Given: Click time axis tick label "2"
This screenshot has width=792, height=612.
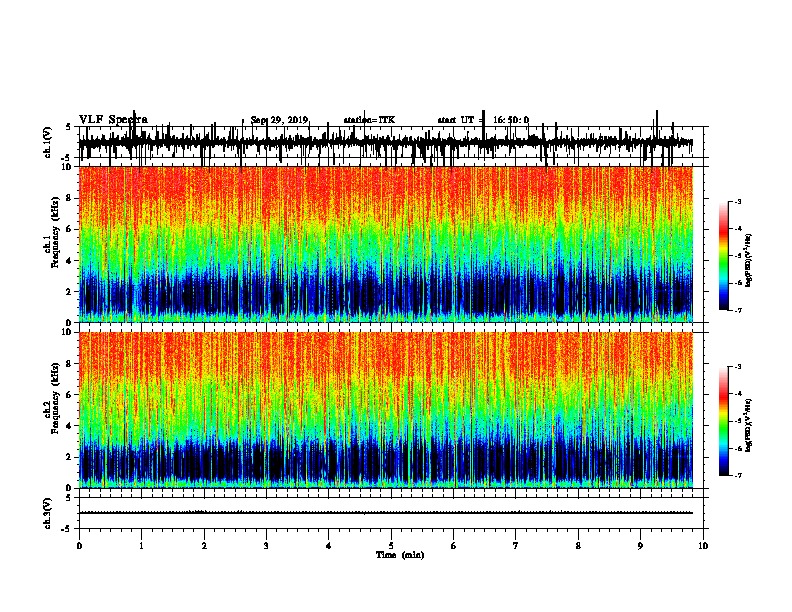Looking at the screenshot, I should [x=204, y=546].
